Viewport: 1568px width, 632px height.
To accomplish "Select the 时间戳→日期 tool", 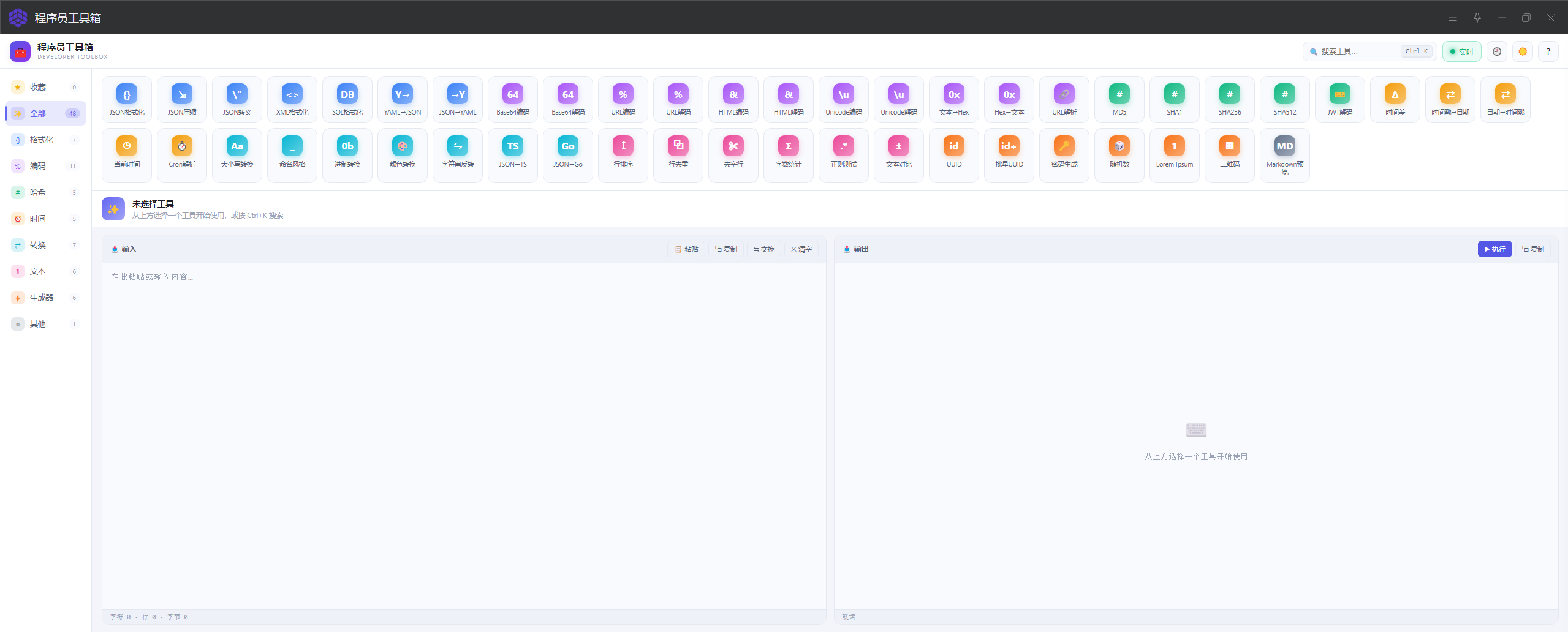I will (x=1450, y=99).
